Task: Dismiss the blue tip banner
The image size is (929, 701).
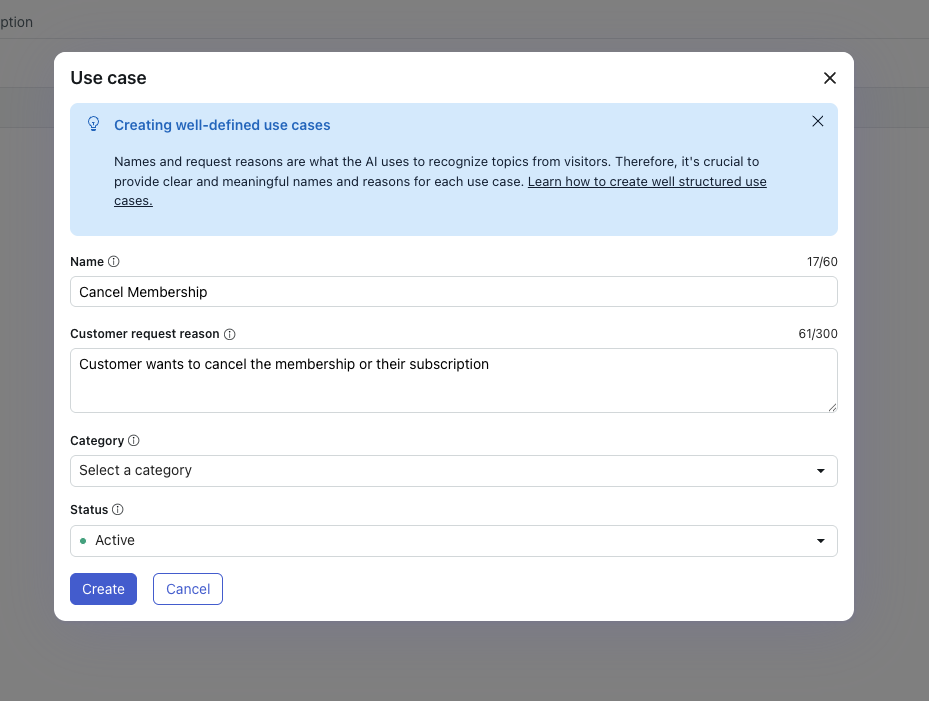Action: [817, 121]
